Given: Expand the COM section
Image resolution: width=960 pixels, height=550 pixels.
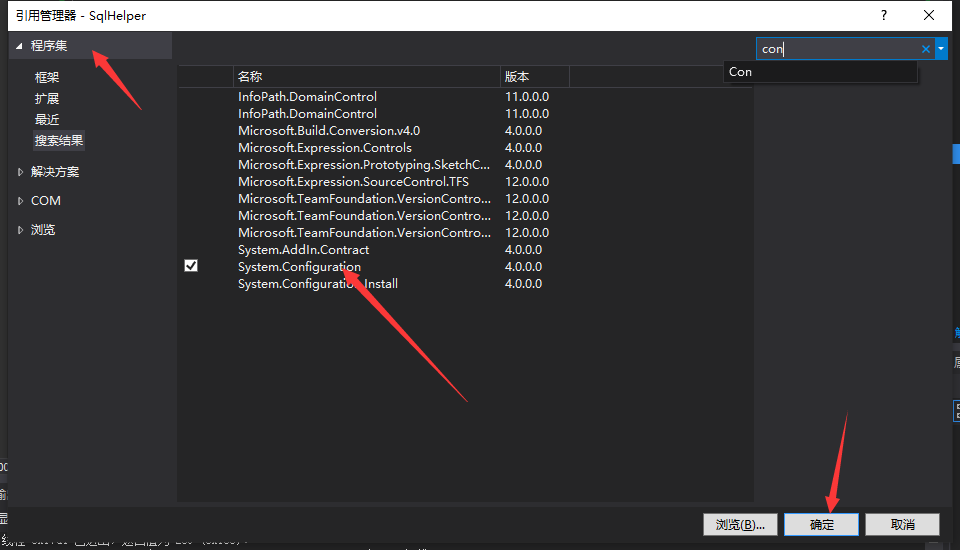Looking at the screenshot, I should point(20,201).
